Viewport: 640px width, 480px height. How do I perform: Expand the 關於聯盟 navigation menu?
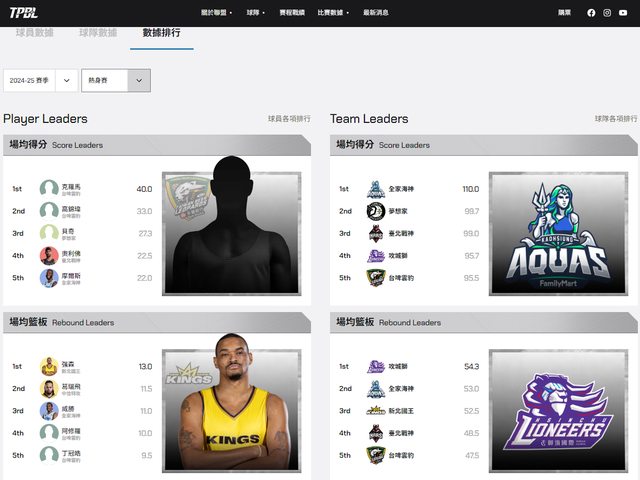[217, 13]
